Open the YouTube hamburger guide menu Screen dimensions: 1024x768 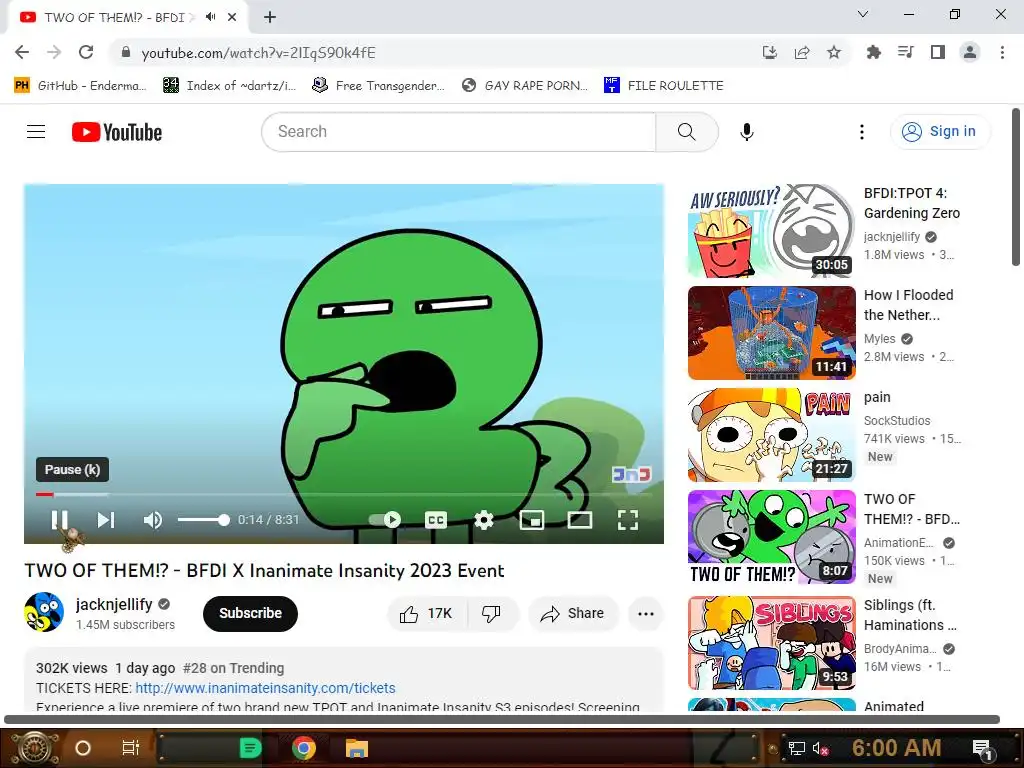36,132
